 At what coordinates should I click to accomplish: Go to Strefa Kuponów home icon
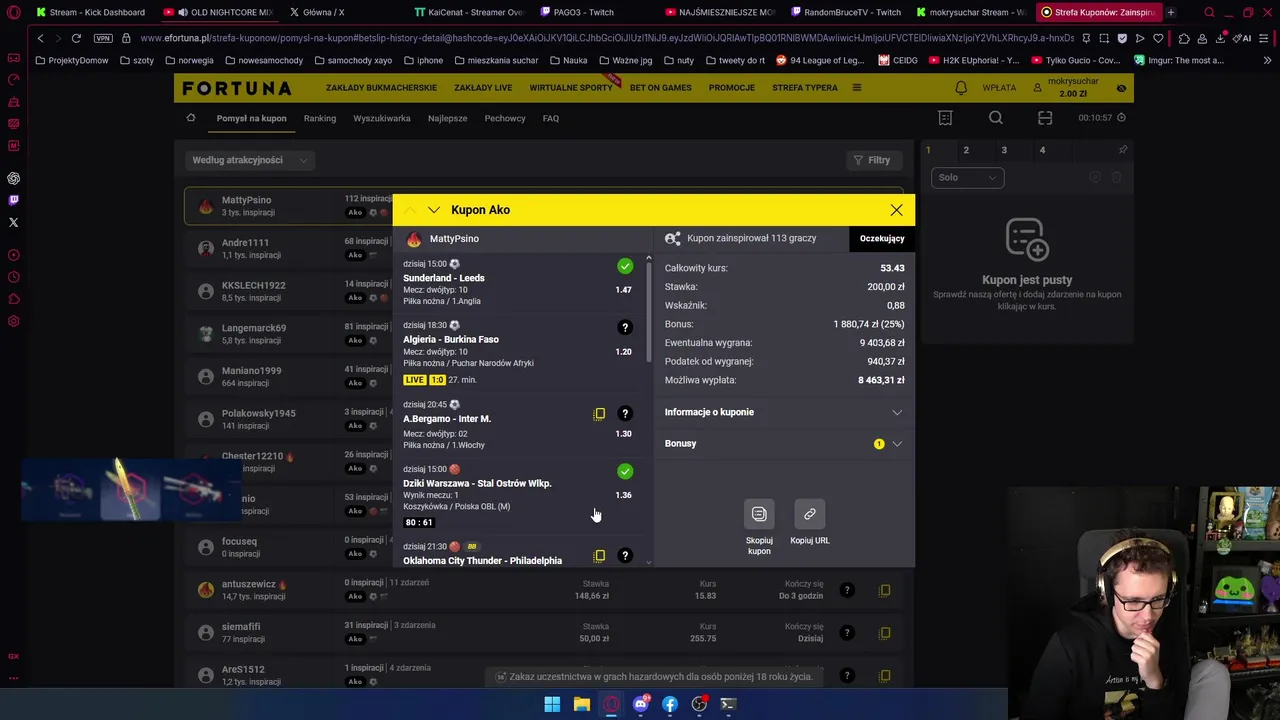click(190, 118)
